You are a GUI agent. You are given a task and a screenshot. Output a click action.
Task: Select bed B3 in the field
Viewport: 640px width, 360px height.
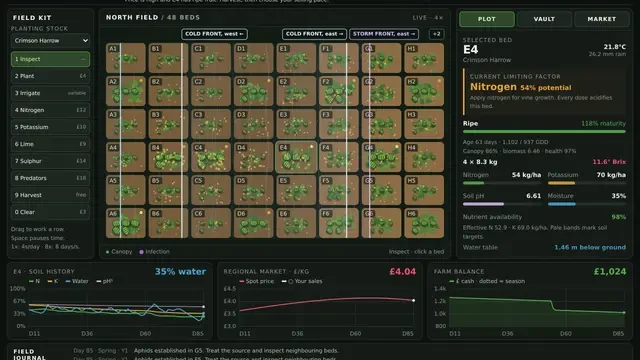168,124
